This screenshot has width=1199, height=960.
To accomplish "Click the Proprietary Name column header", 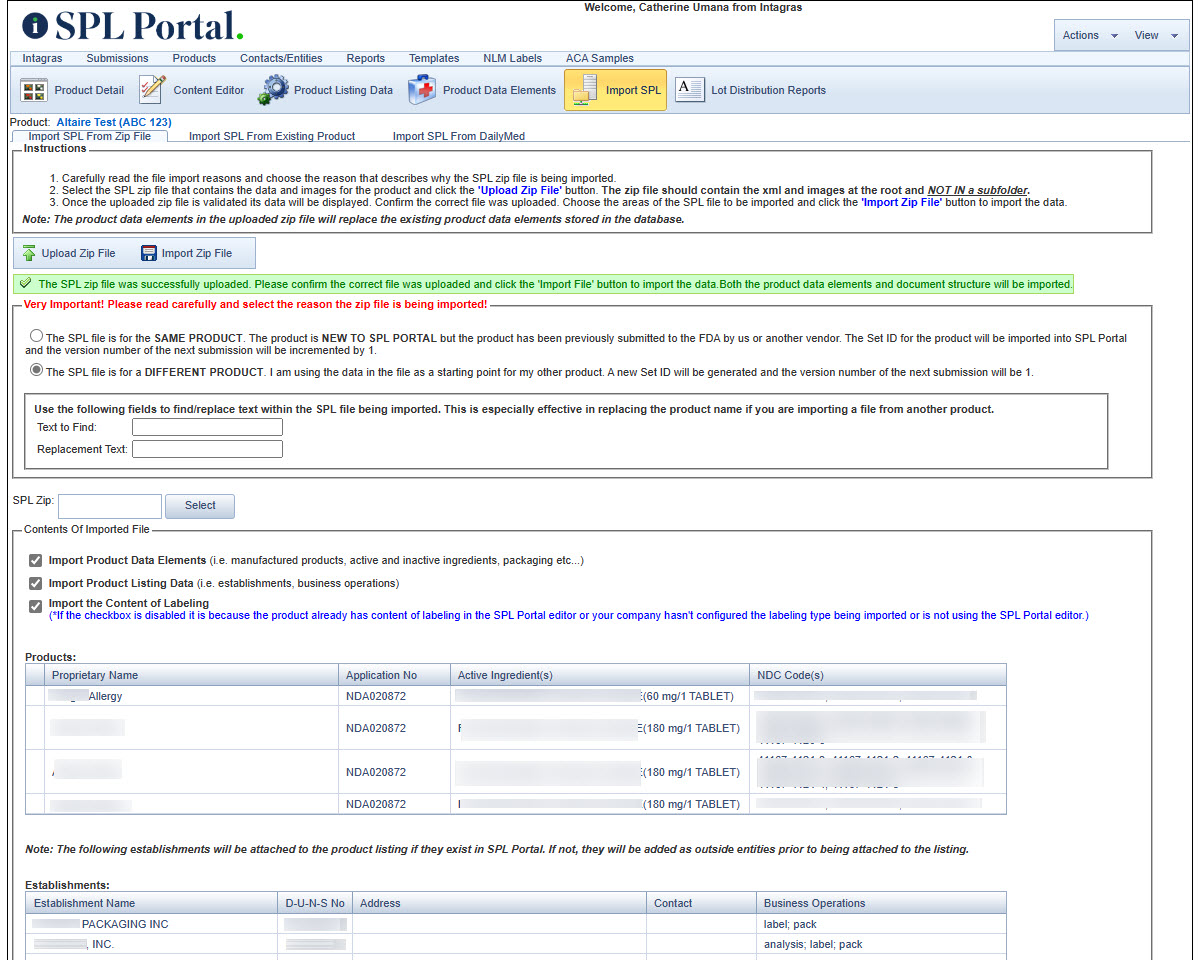I will click(191, 675).
